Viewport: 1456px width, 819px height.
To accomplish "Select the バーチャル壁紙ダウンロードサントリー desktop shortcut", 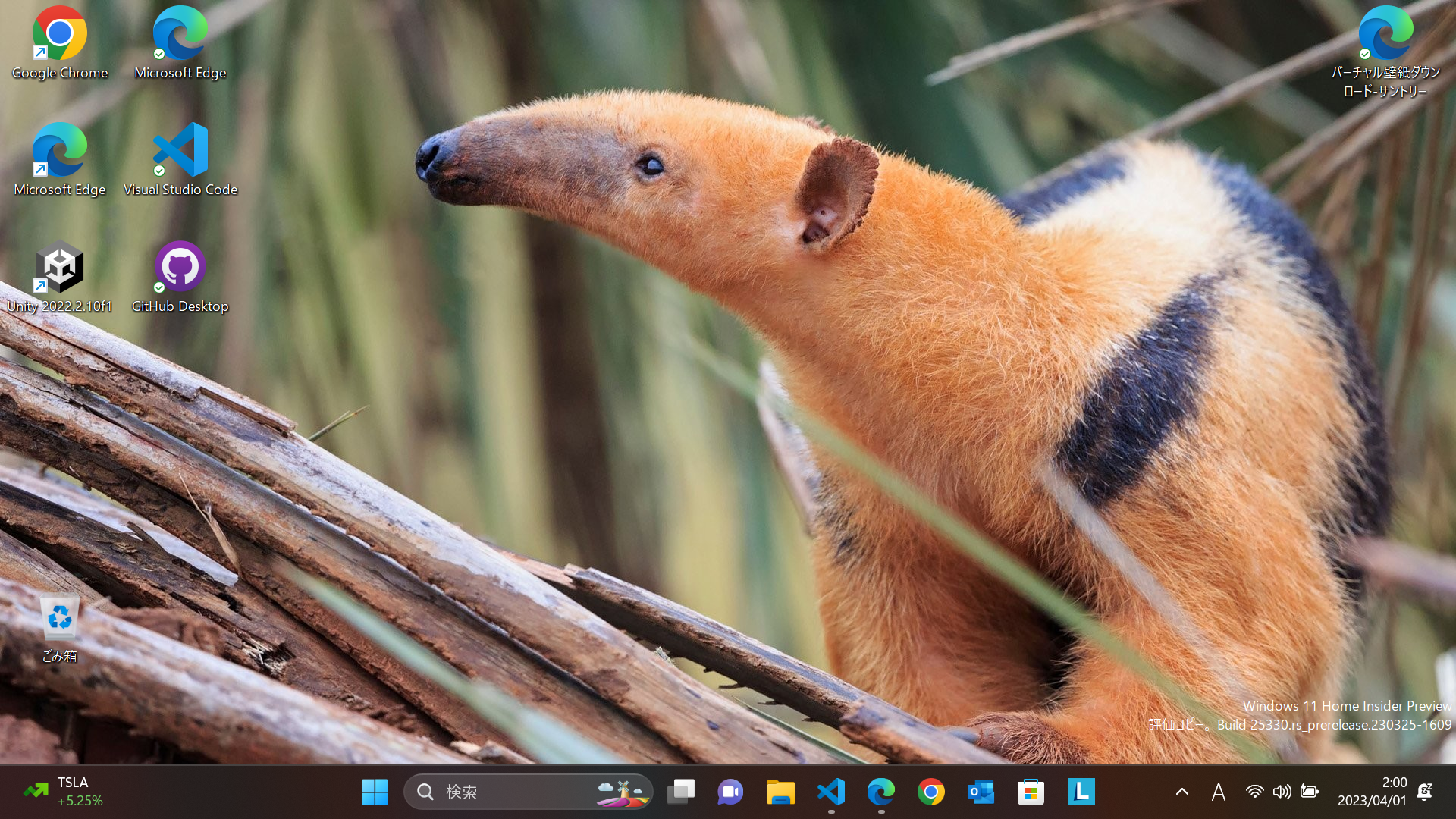I will (x=1385, y=53).
